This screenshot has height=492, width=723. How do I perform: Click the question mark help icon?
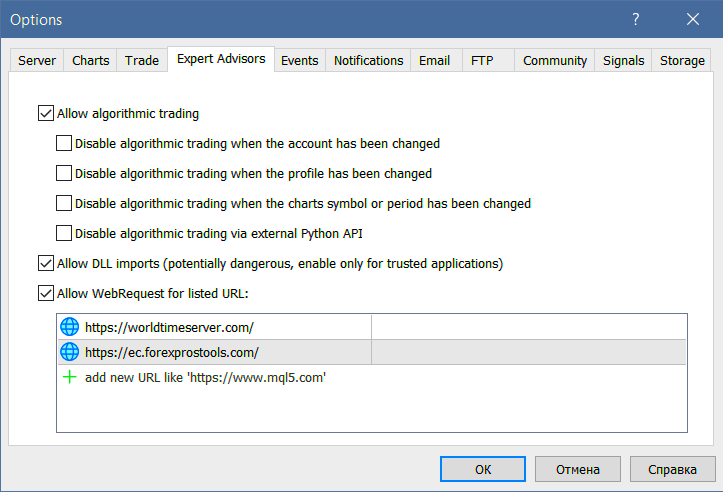click(x=636, y=19)
